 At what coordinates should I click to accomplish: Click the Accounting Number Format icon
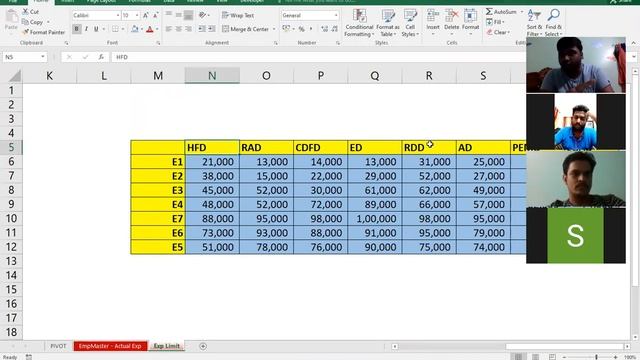286,29
